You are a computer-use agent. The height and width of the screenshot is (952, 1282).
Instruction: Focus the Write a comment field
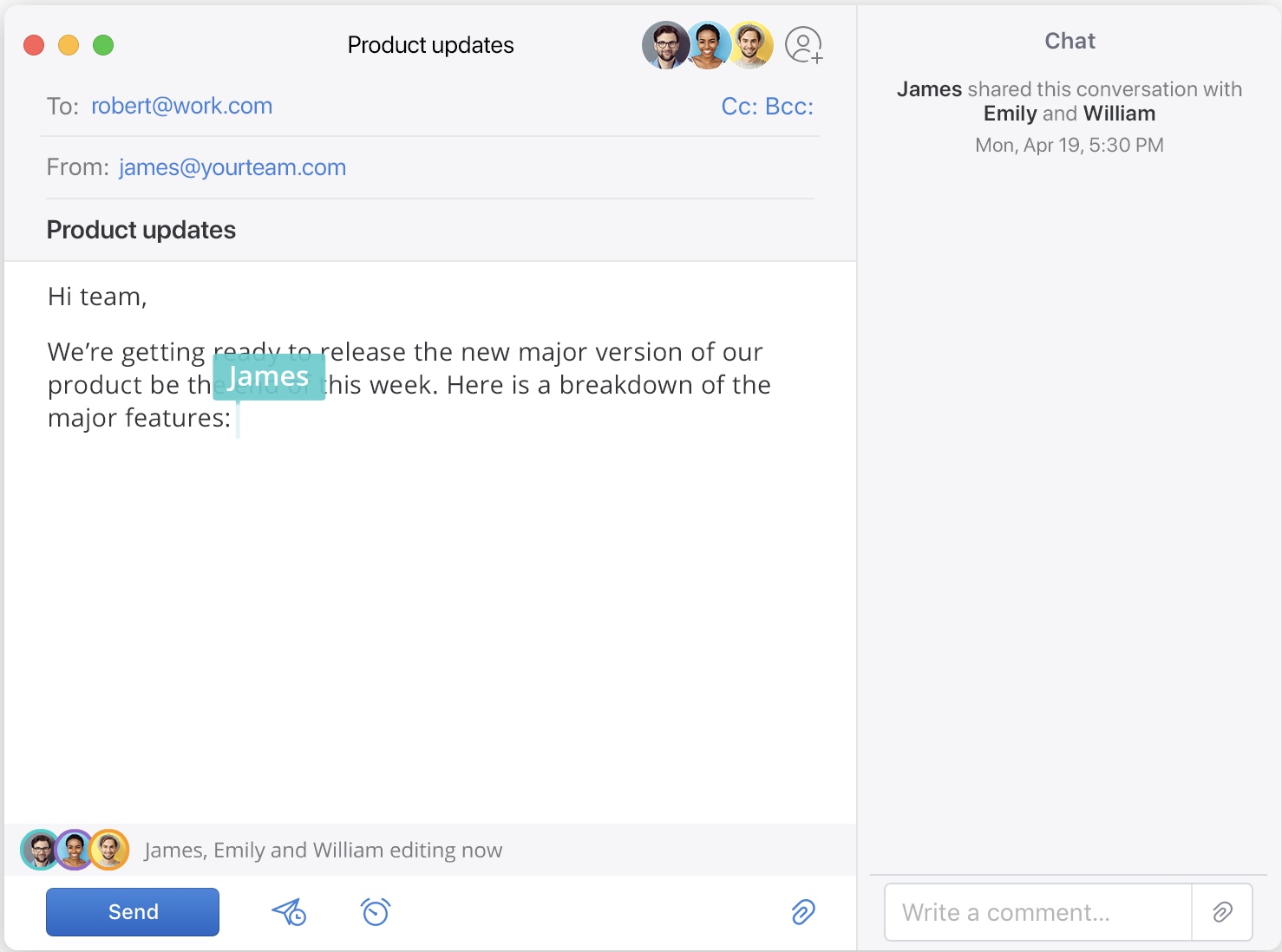1037,912
